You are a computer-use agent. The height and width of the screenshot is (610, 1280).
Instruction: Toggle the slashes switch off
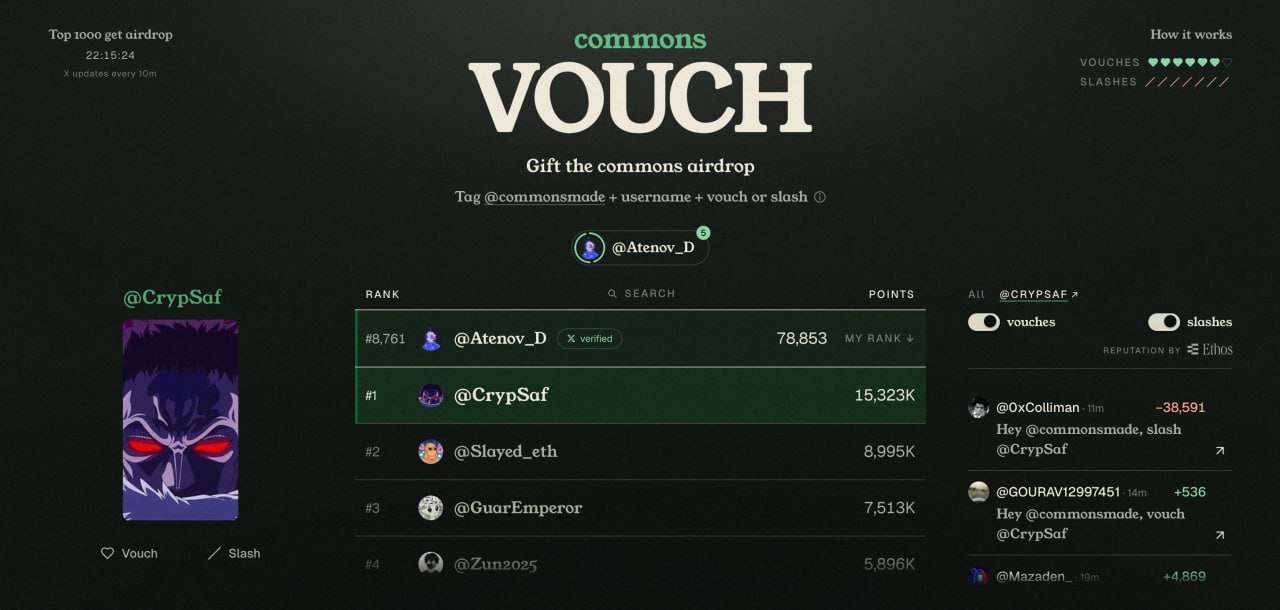tap(1164, 322)
